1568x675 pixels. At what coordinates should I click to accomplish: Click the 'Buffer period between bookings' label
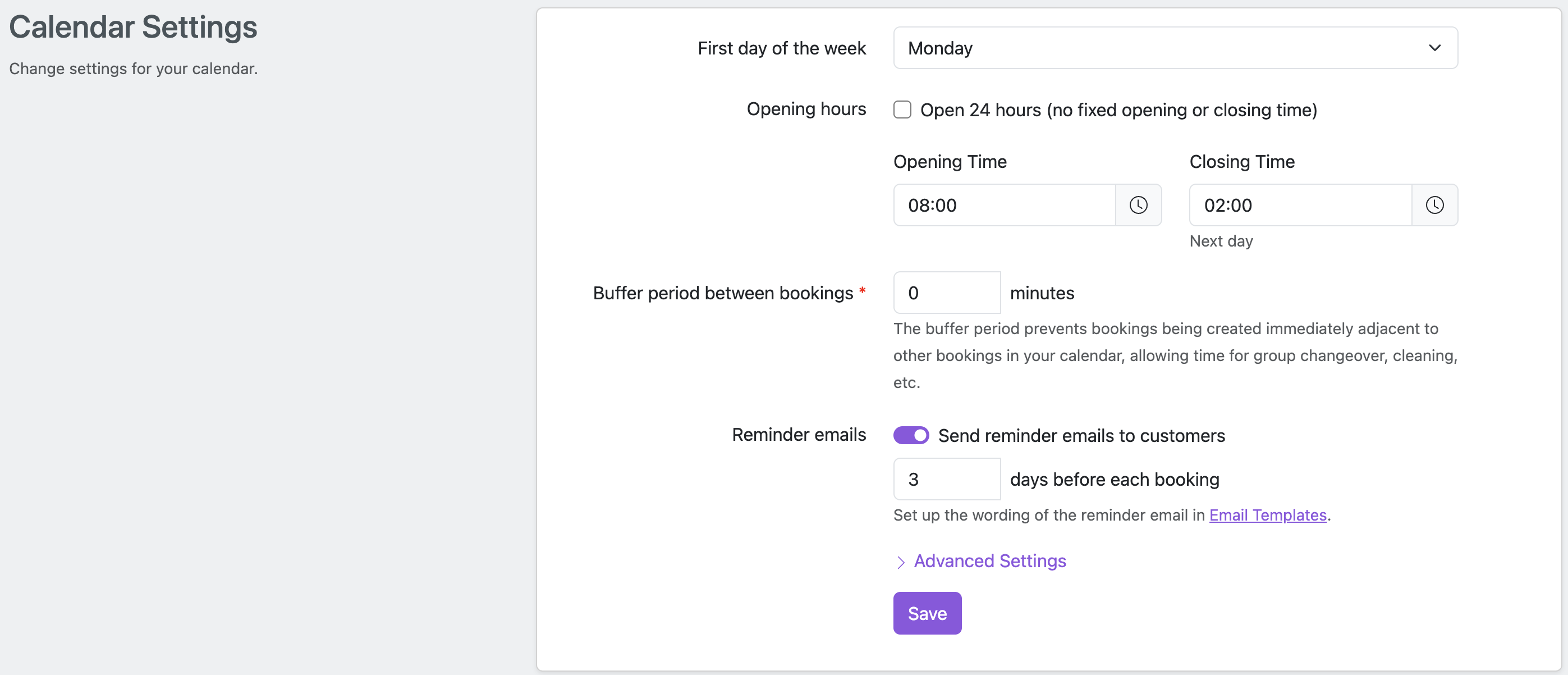point(722,293)
